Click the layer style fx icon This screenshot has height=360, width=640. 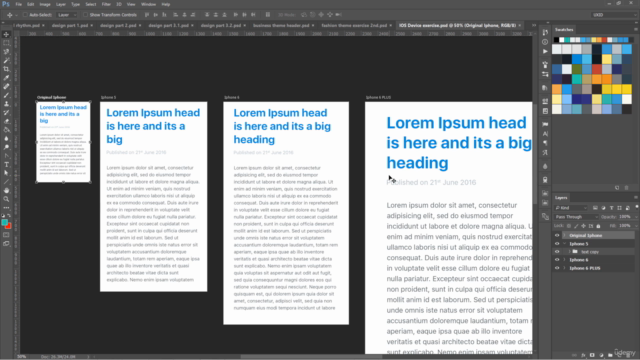point(583,355)
